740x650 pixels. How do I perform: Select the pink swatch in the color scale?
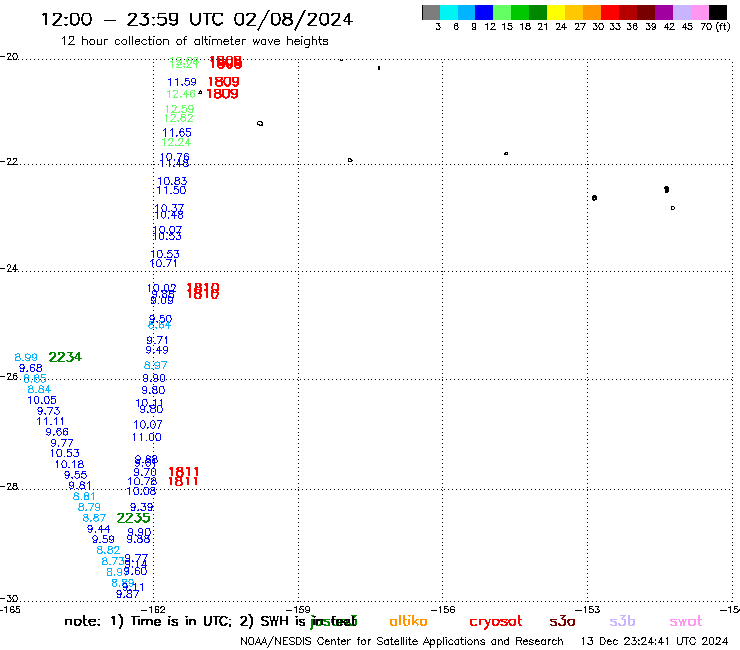click(699, 12)
